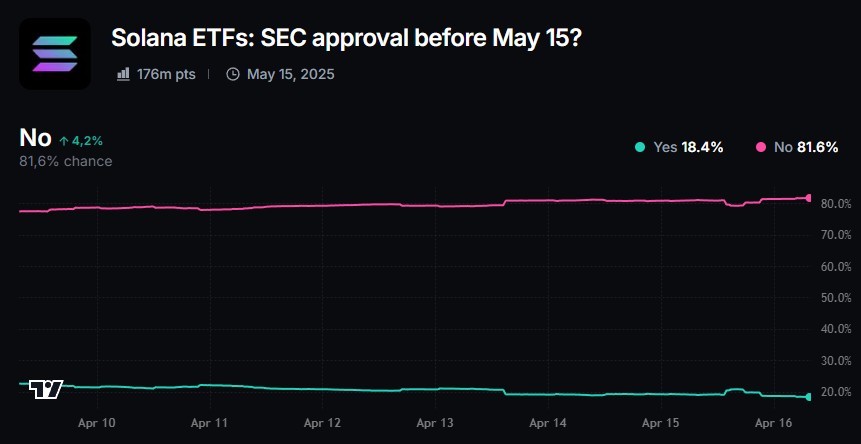The height and width of the screenshot is (444, 861).
Task: Click the green up arrow beside 4,2%
Action: (x=64, y=141)
